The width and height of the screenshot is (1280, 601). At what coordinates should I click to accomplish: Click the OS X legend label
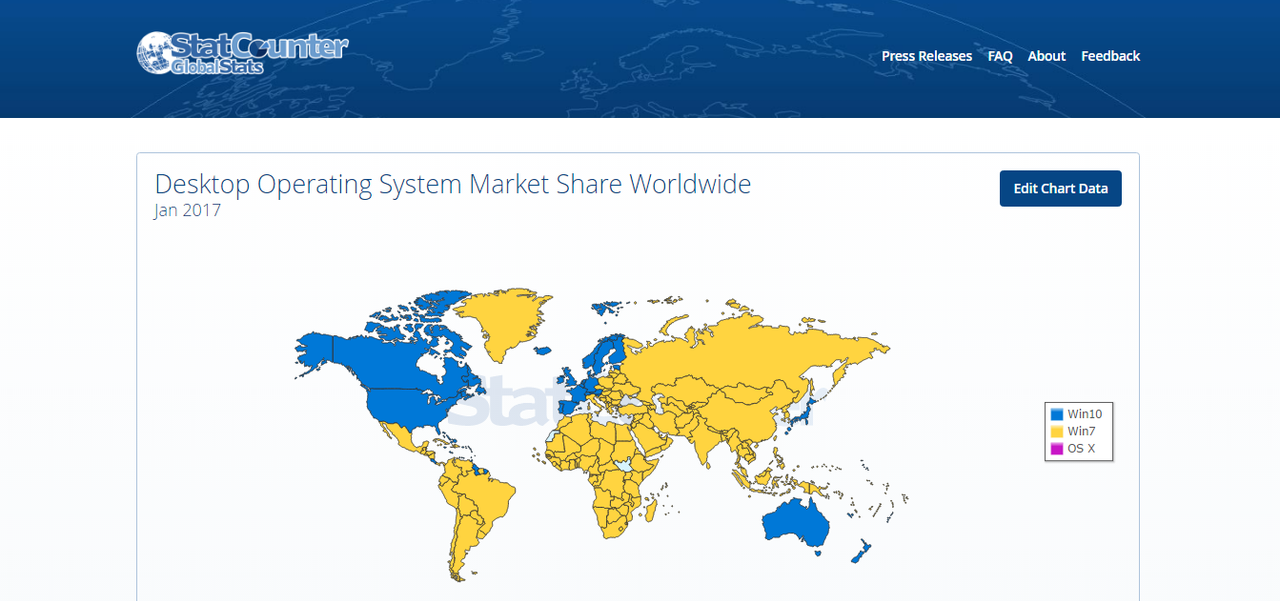coord(1081,449)
